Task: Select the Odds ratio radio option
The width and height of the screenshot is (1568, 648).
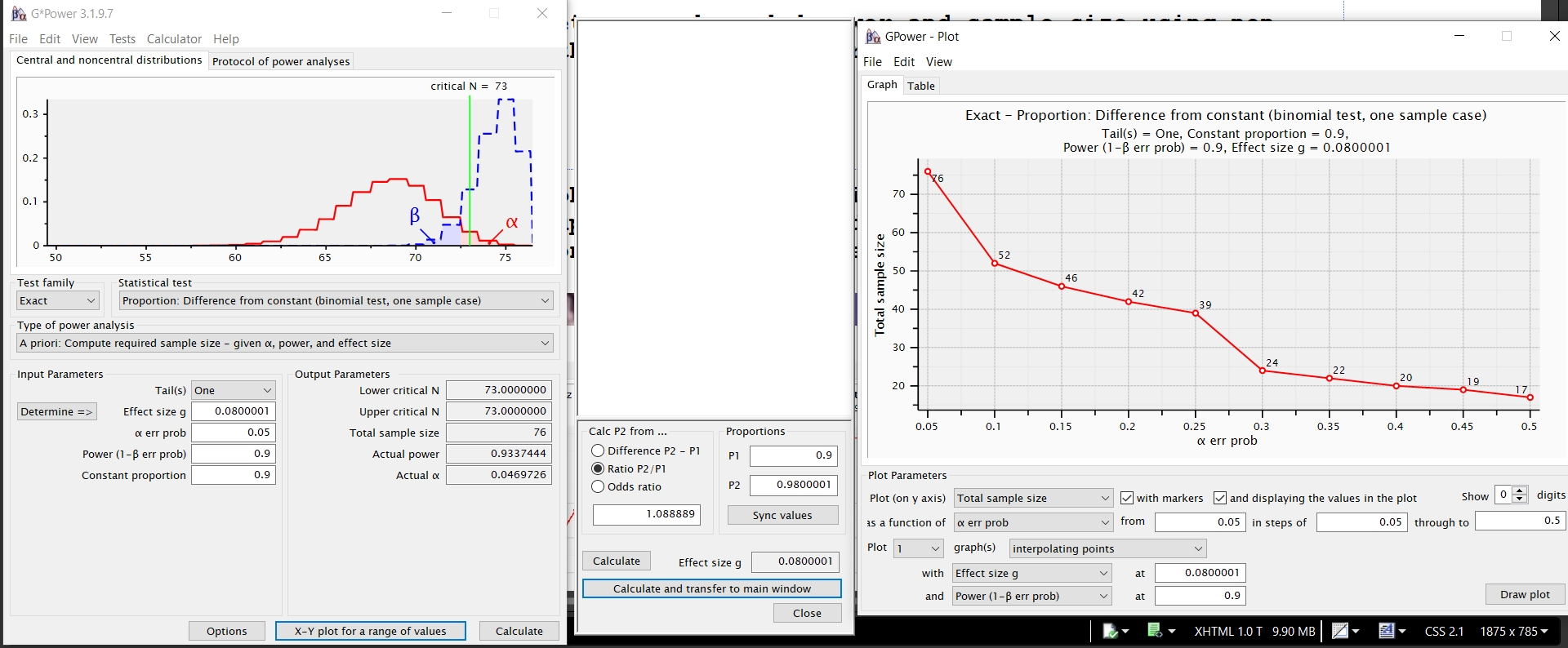Action: coord(598,486)
